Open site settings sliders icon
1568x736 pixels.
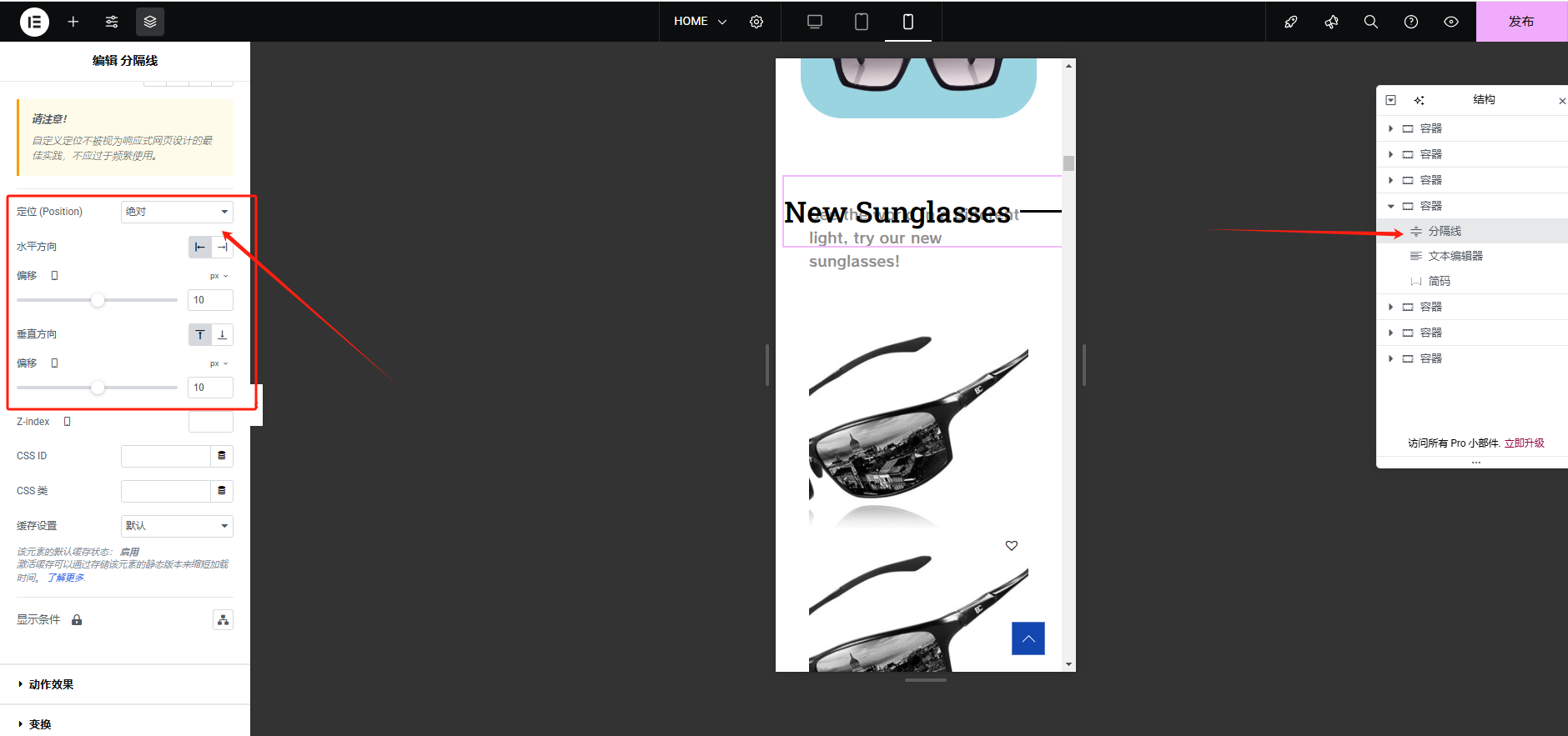[x=112, y=22]
